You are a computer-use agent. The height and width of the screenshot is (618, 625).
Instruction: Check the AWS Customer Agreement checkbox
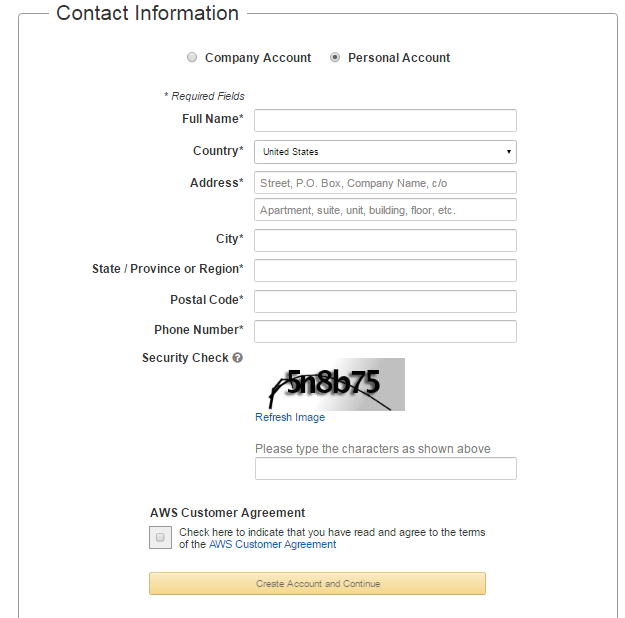coord(160,537)
